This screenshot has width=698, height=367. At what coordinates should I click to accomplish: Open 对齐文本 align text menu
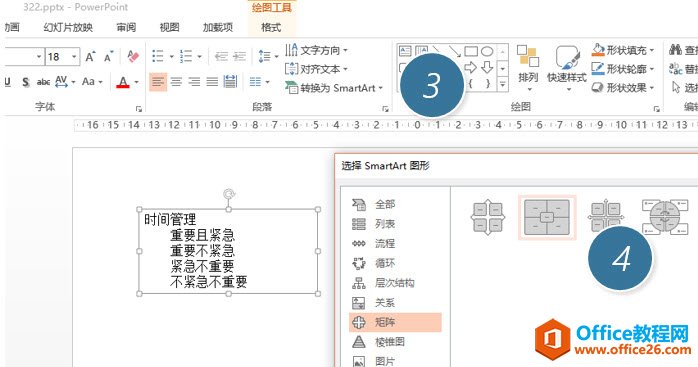[317, 69]
